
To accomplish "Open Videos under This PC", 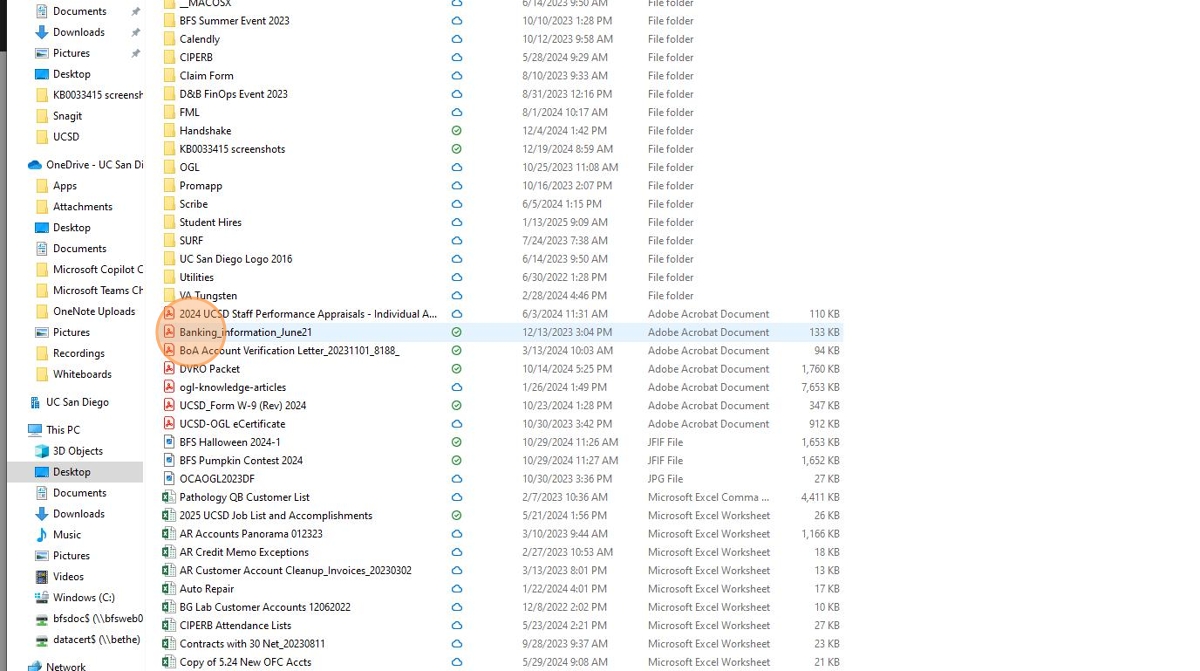I will click(x=68, y=577).
